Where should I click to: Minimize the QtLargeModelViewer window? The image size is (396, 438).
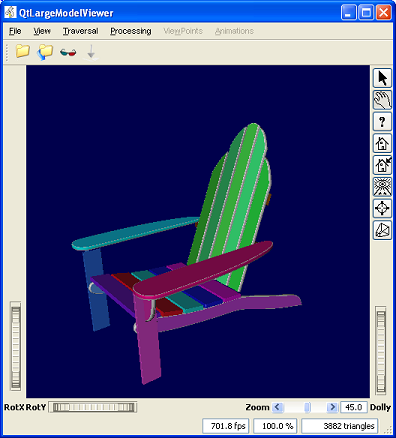(349, 13)
